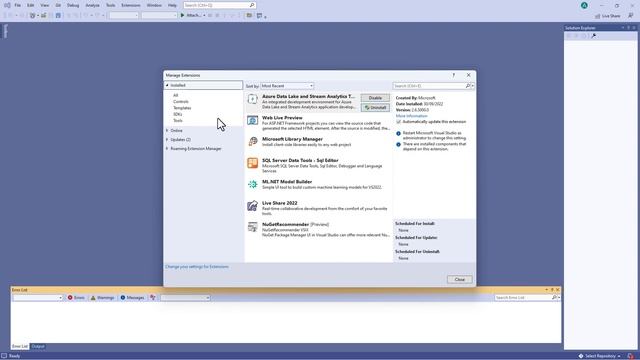640x360 pixels.
Task: Expand the Roaming Extension Manager node
Action: tap(167, 149)
